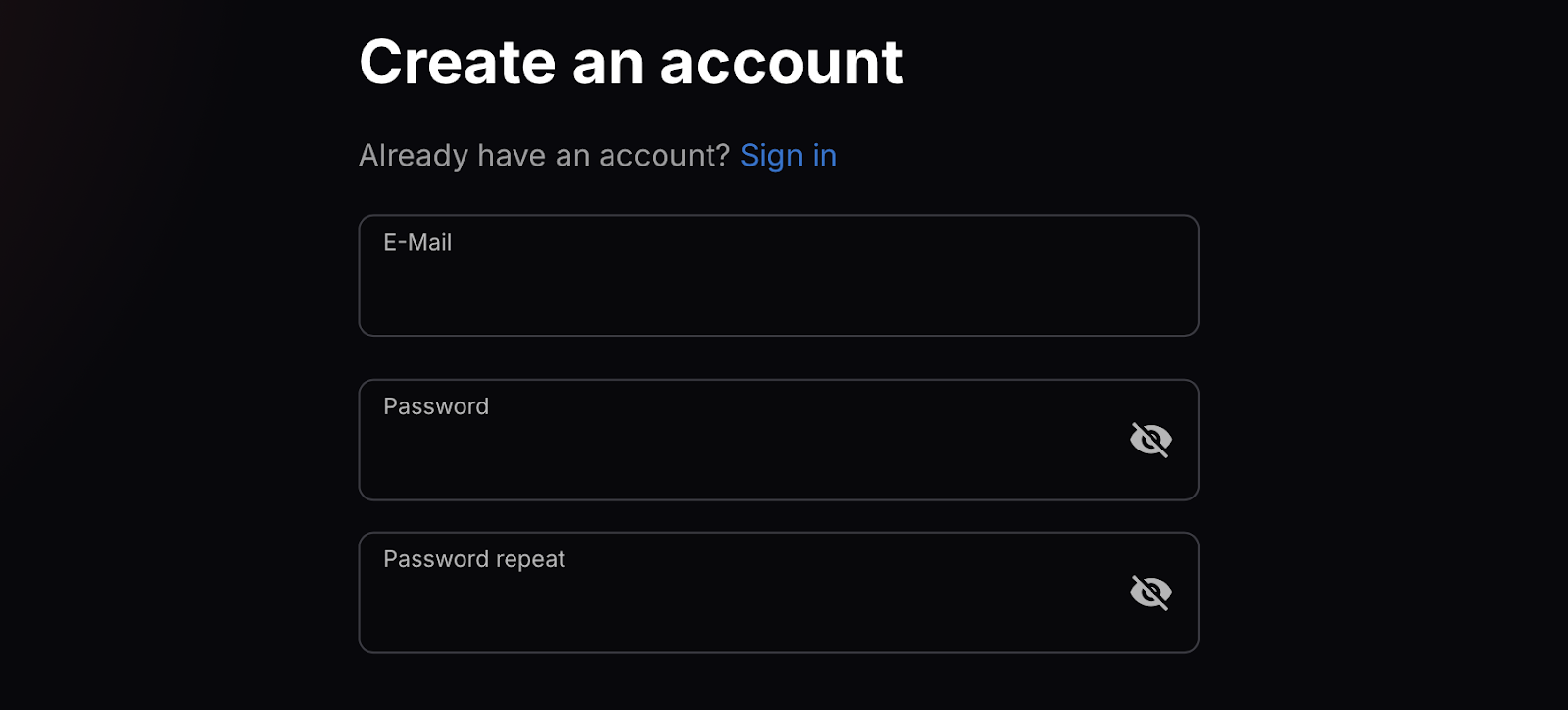Toggle password visibility for first password box
The height and width of the screenshot is (710, 1568).
point(1151,440)
